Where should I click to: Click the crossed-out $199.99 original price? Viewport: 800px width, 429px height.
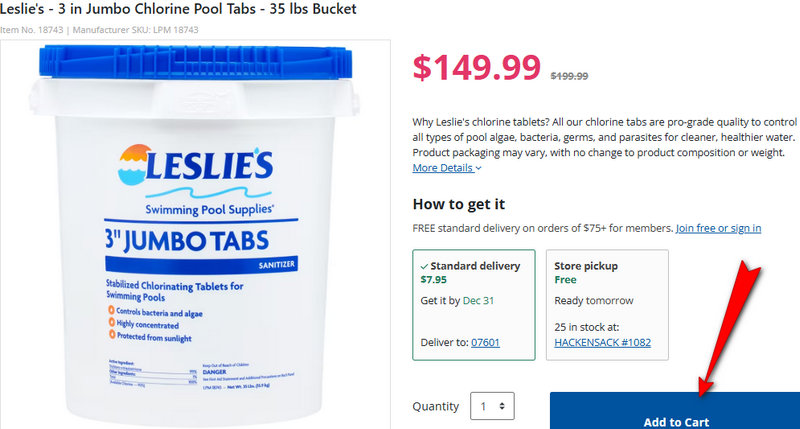pyautogui.click(x=569, y=76)
